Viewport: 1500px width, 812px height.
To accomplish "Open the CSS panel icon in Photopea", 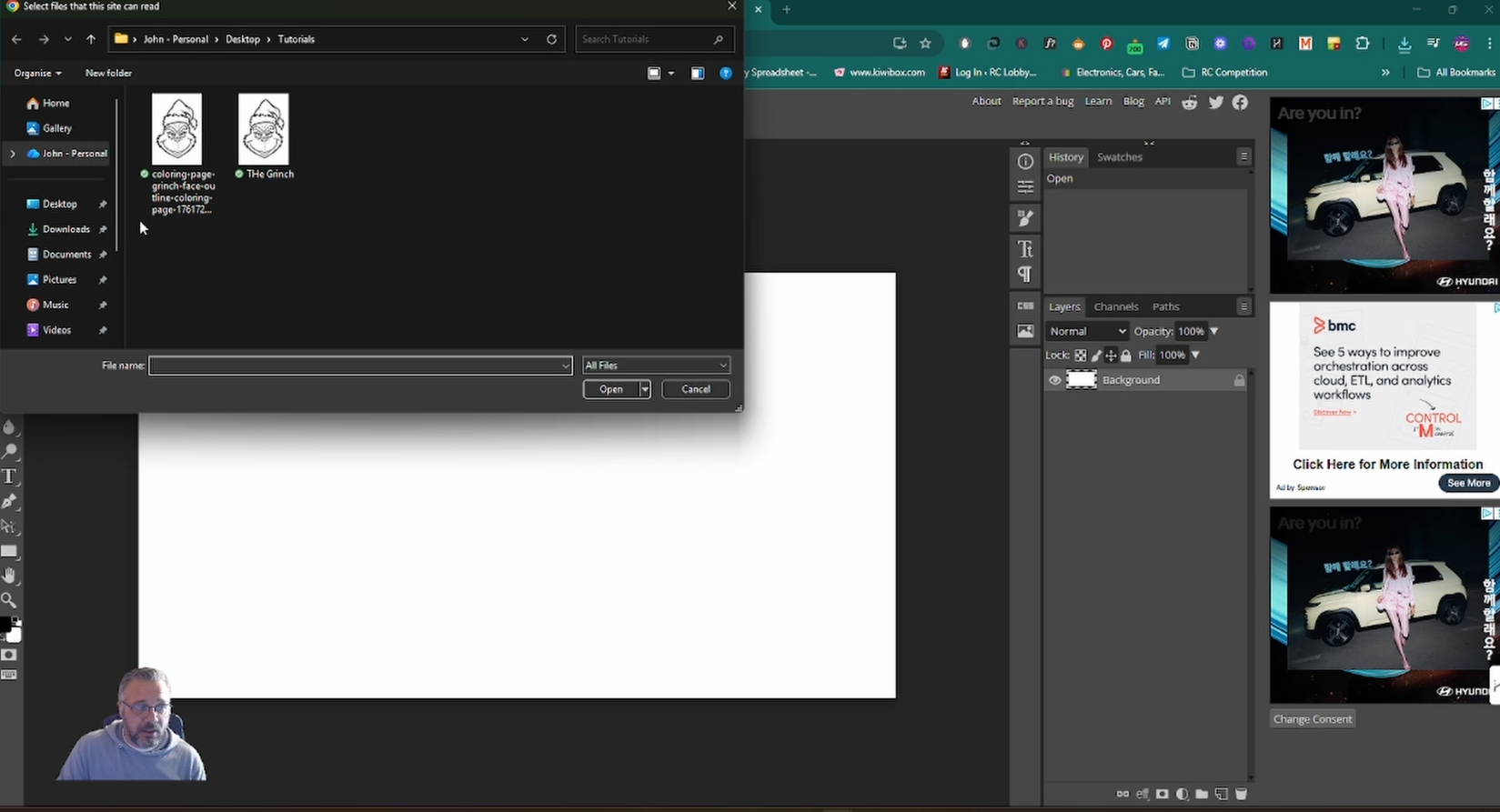I will [1025, 306].
